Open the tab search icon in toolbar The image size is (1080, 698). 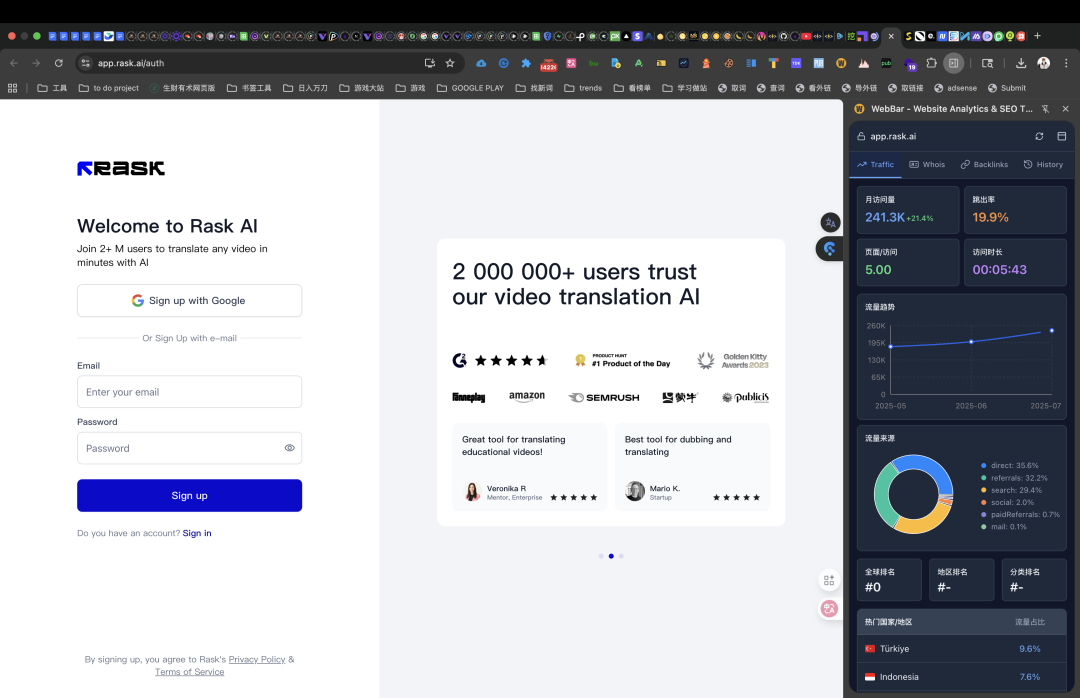[x=987, y=63]
